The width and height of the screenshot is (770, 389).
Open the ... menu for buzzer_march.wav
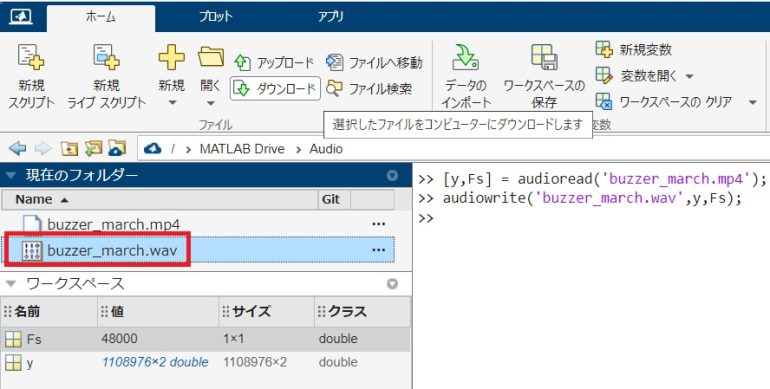pos(378,250)
